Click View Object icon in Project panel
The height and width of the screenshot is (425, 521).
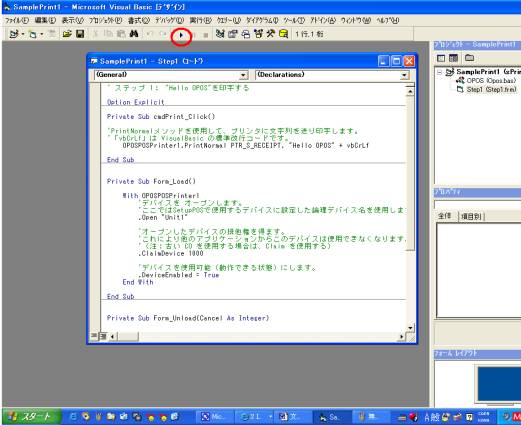tap(453, 58)
